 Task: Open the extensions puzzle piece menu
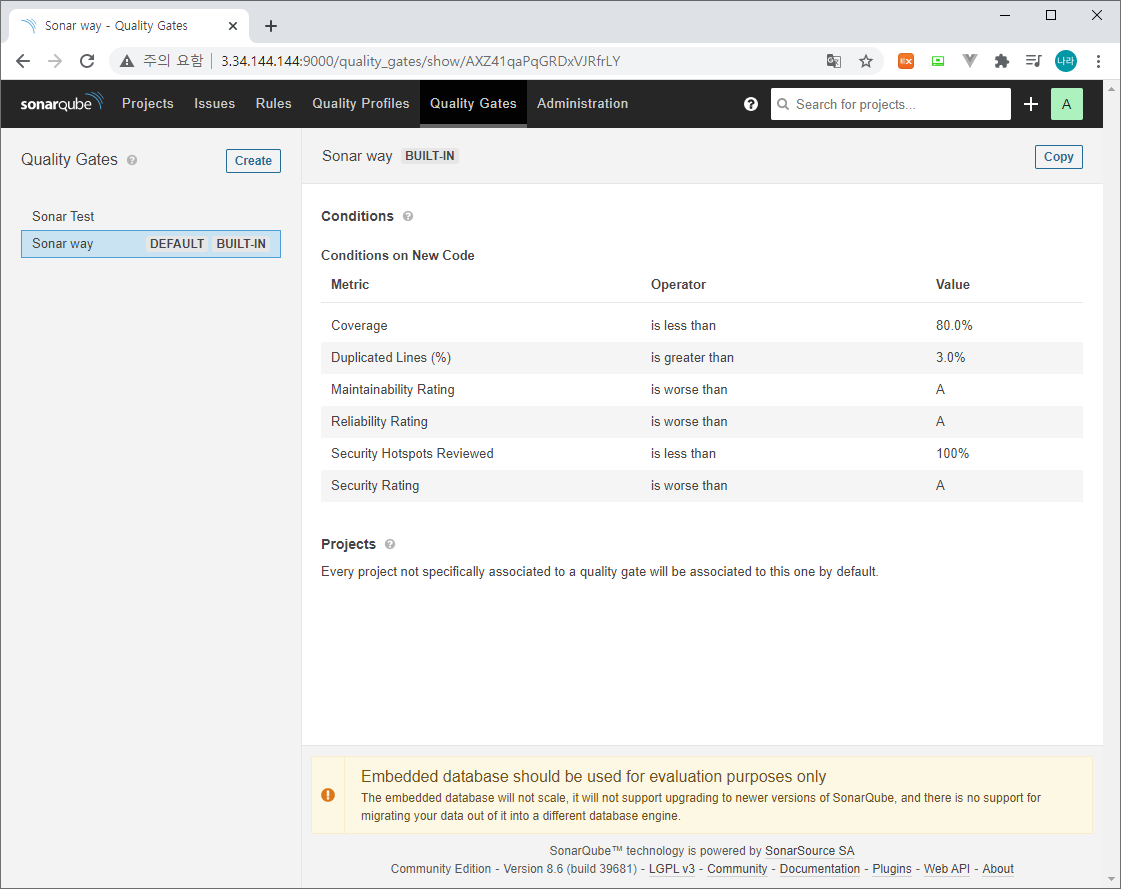click(1002, 61)
